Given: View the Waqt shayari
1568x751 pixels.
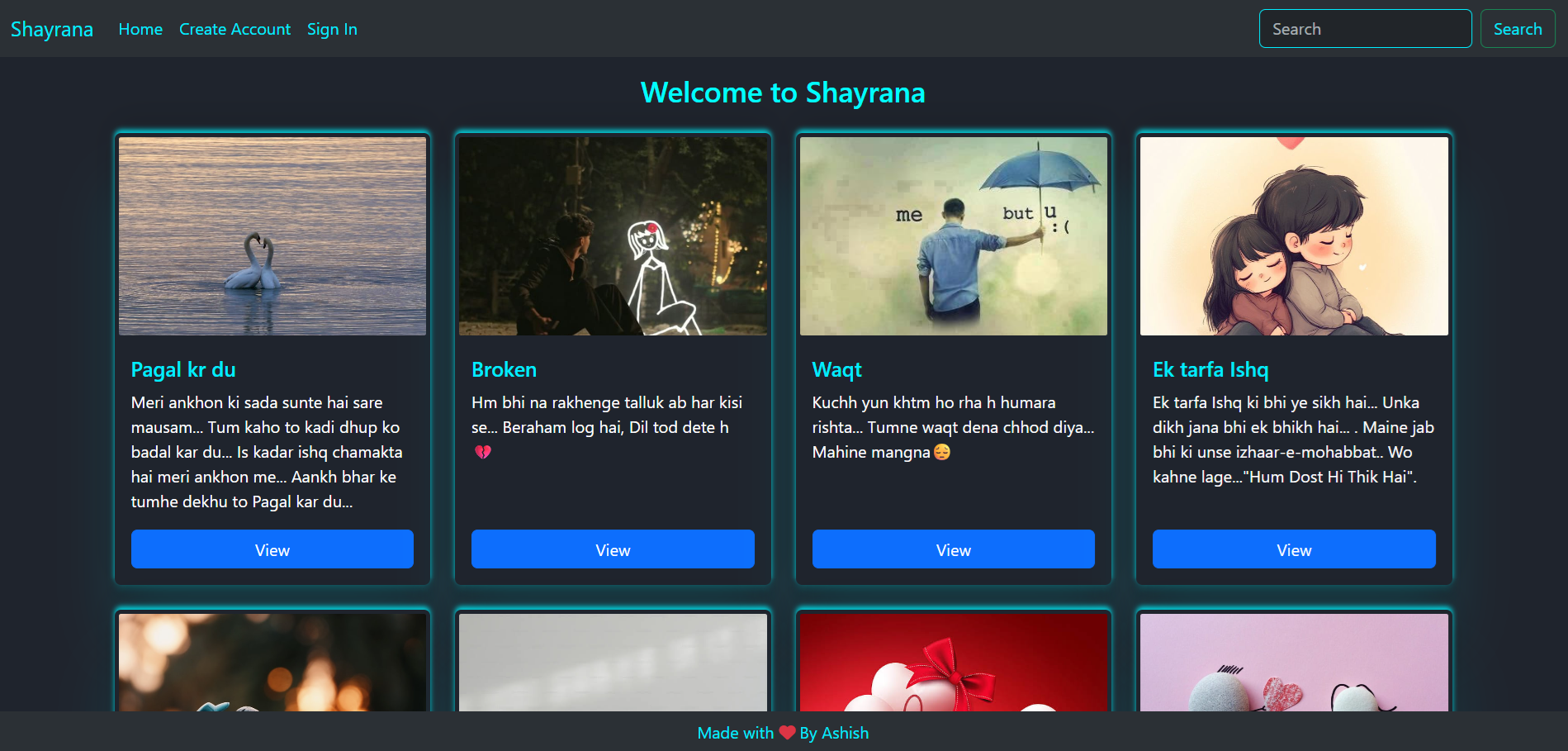Looking at the screenshot, I should pos(954,549).
